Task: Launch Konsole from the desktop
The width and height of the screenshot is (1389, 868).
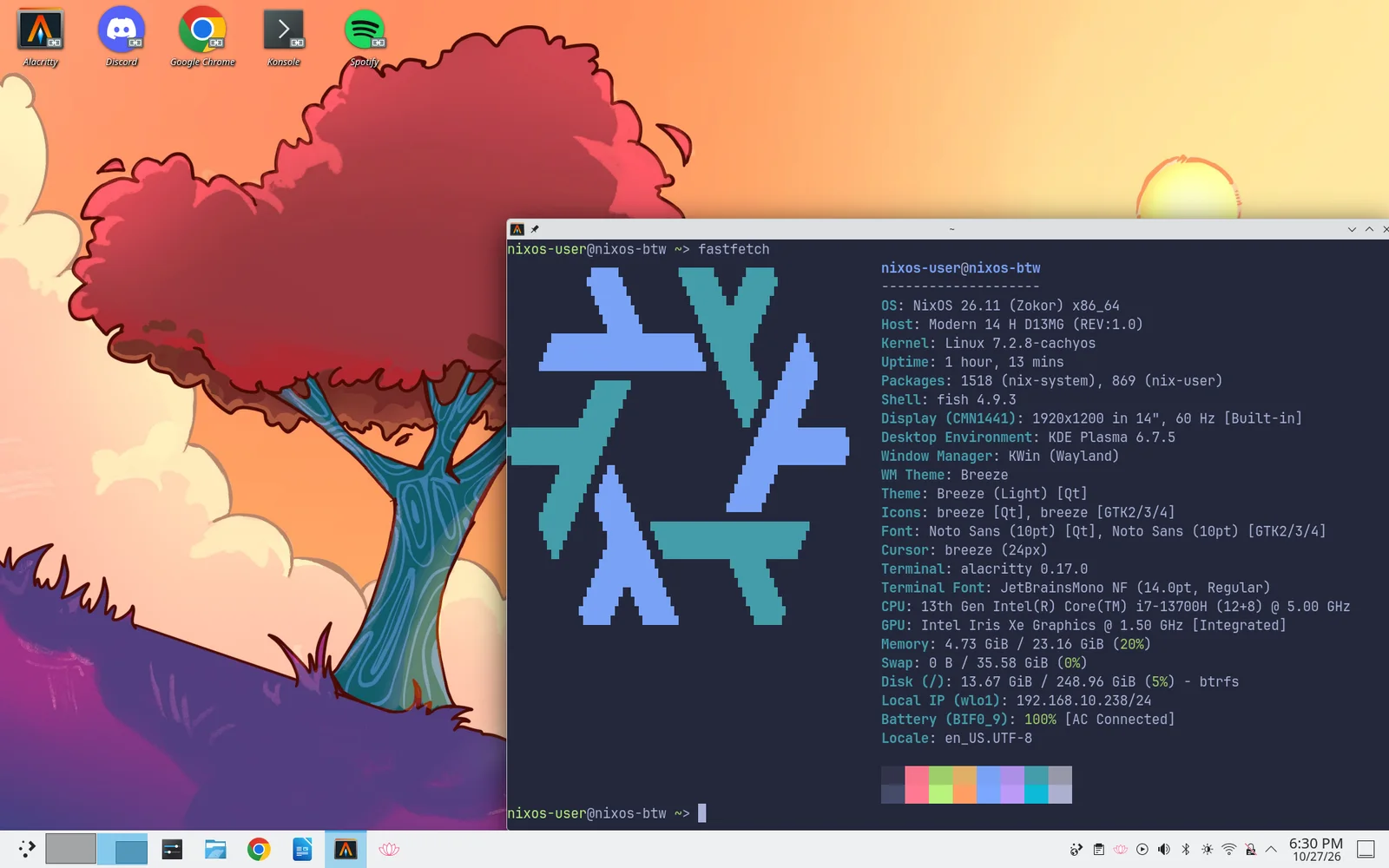Action: coord(284,38)
